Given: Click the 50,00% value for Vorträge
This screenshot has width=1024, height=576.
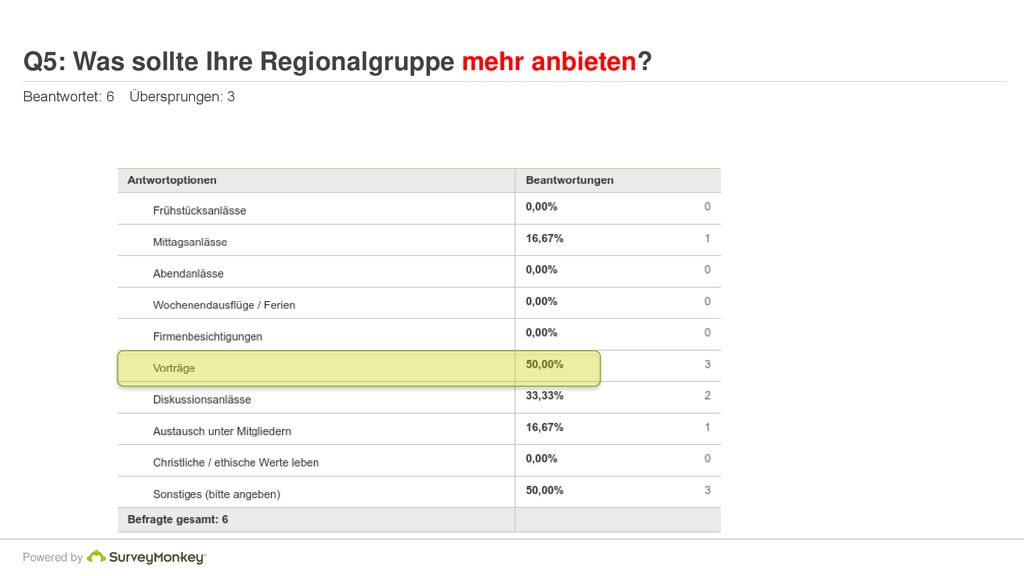Looking at the screenshot, I should (x=545, y=364).
